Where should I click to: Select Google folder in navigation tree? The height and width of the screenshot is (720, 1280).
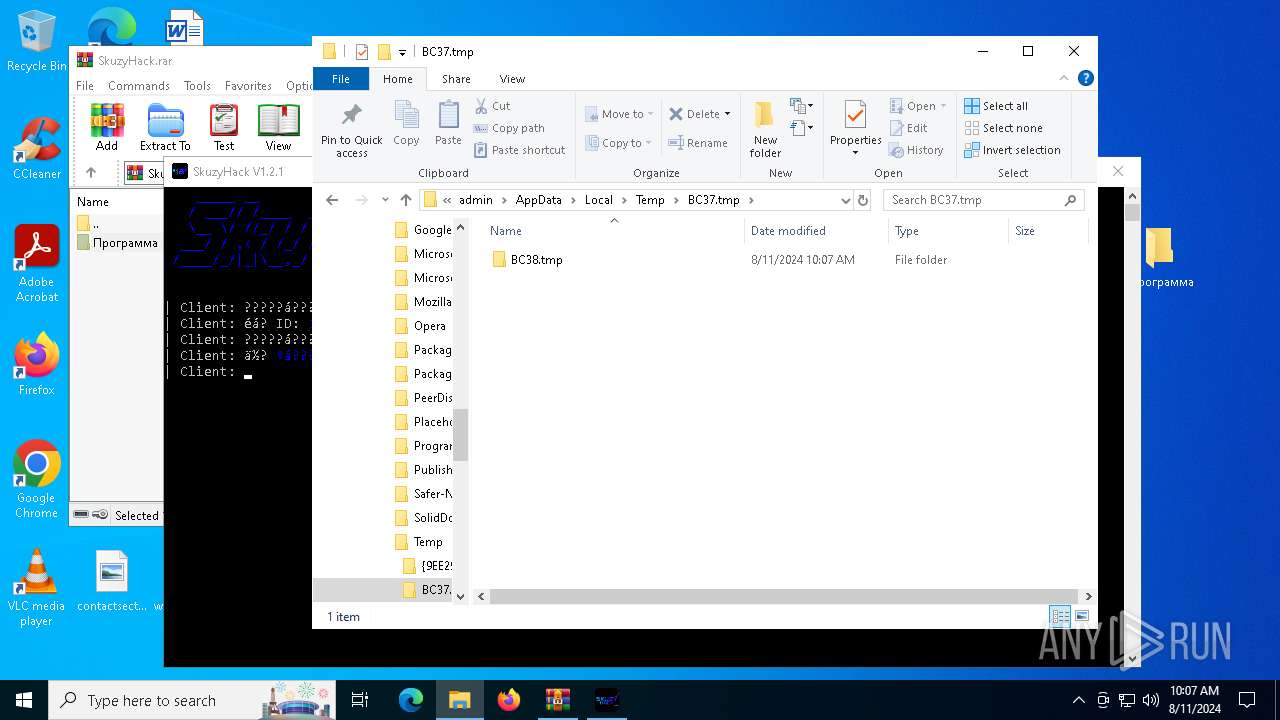(422, 230)
